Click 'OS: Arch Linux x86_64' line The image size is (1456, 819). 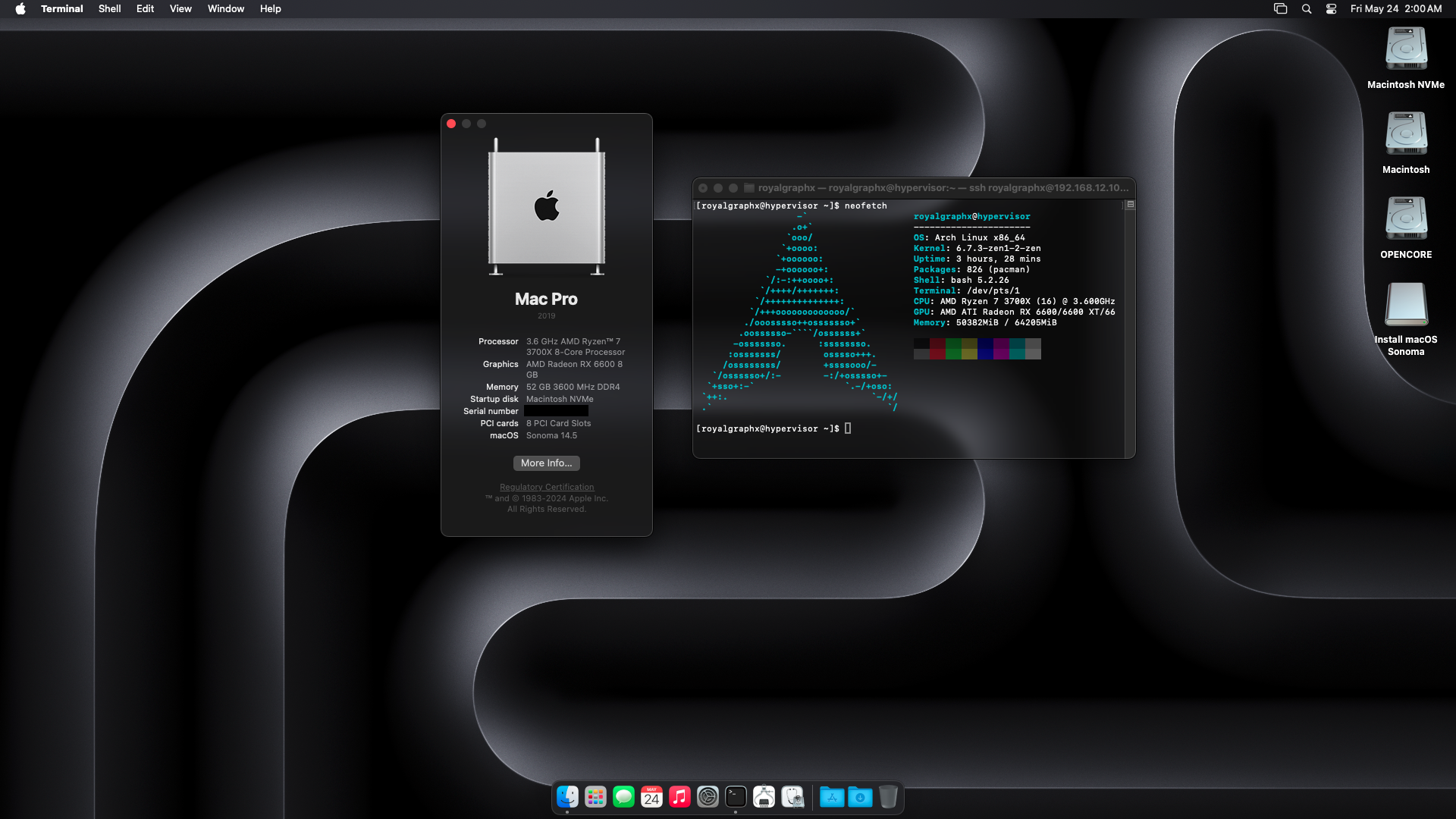tap(969, 237)
